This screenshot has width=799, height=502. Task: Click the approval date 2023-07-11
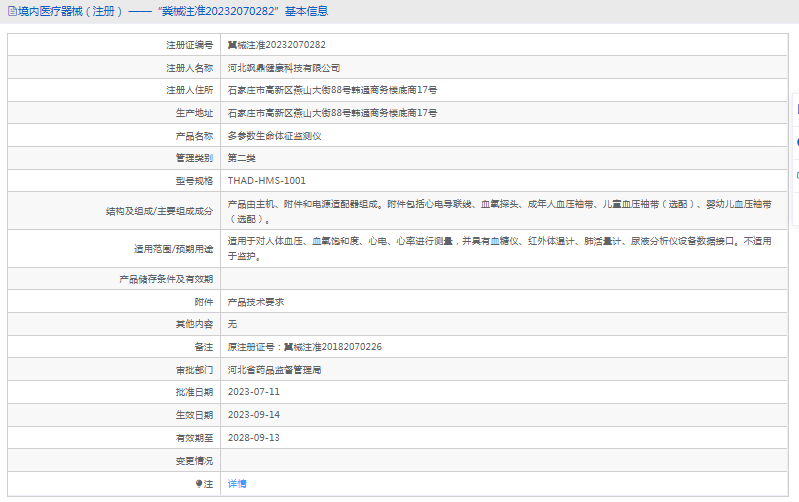click(x=254, y=392)
